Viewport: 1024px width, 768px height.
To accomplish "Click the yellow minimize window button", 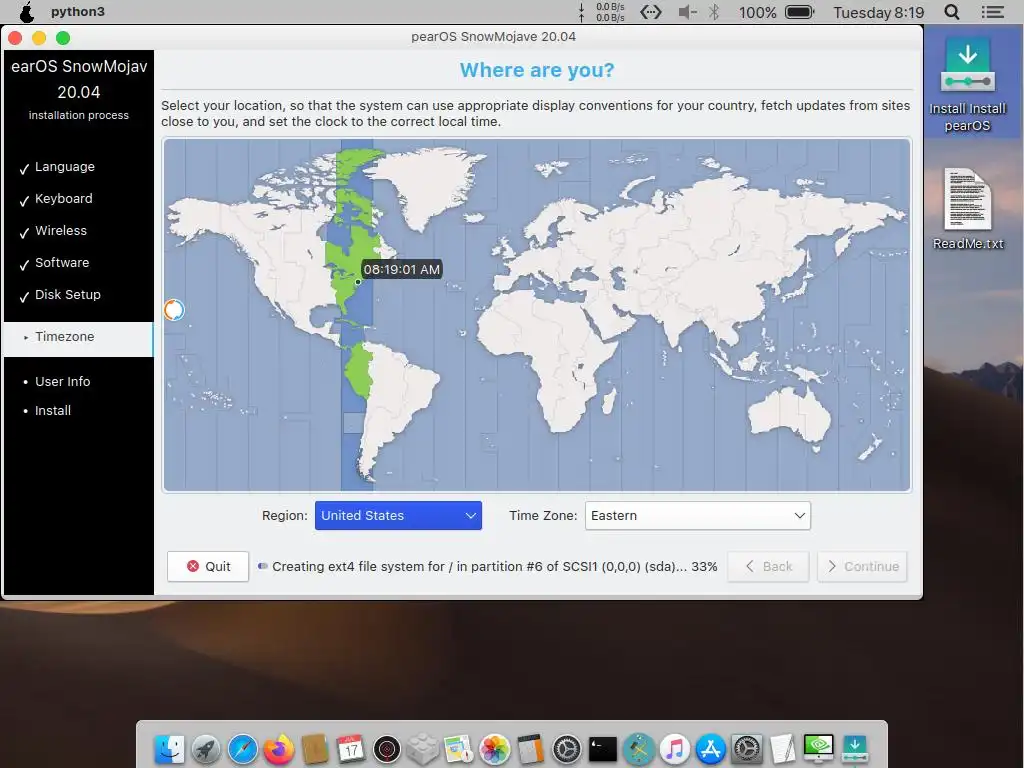I will (x=39, y=38).
